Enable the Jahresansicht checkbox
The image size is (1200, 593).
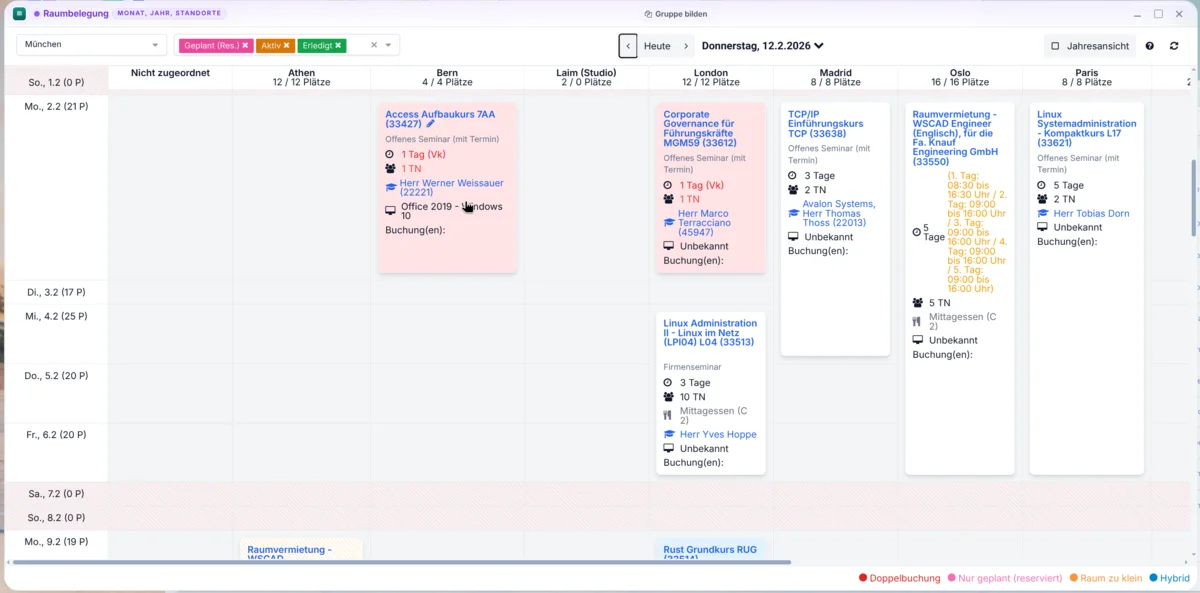(x=1055, y=46)
